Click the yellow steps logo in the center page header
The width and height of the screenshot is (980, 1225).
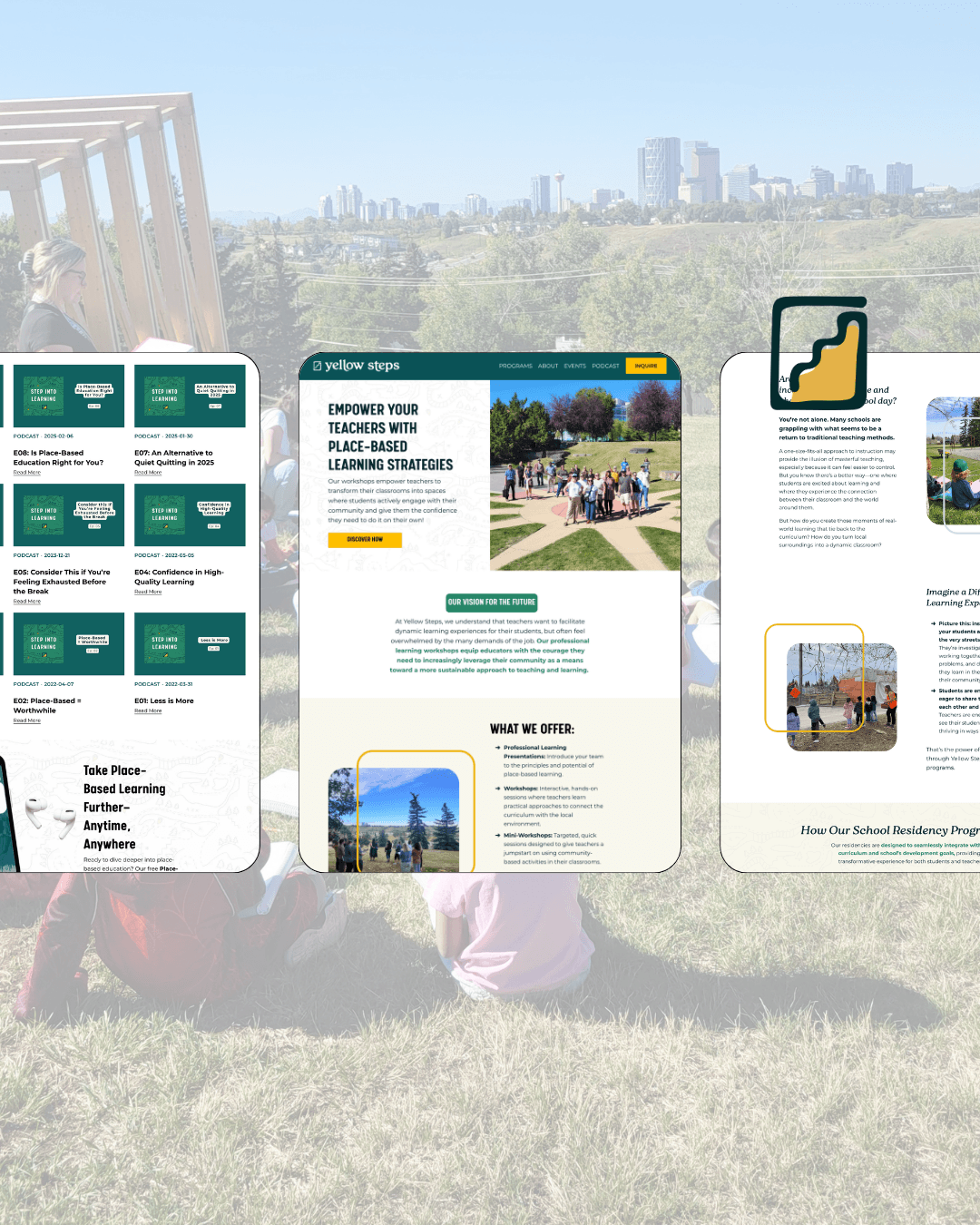pyautogui.click(x=356, y=366)
